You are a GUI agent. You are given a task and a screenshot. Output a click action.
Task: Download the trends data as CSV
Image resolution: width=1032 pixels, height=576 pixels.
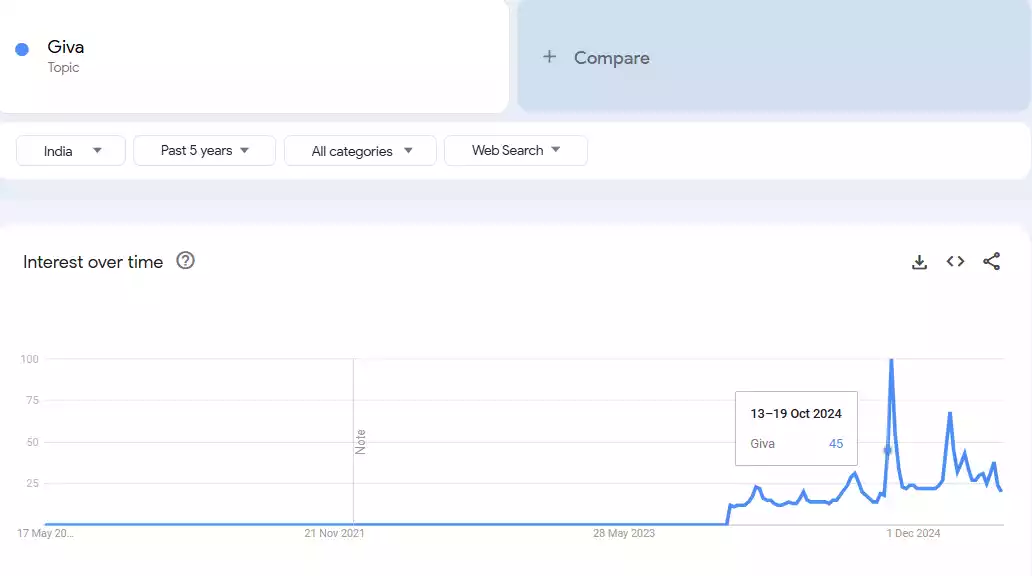click(x=919, y=261)
